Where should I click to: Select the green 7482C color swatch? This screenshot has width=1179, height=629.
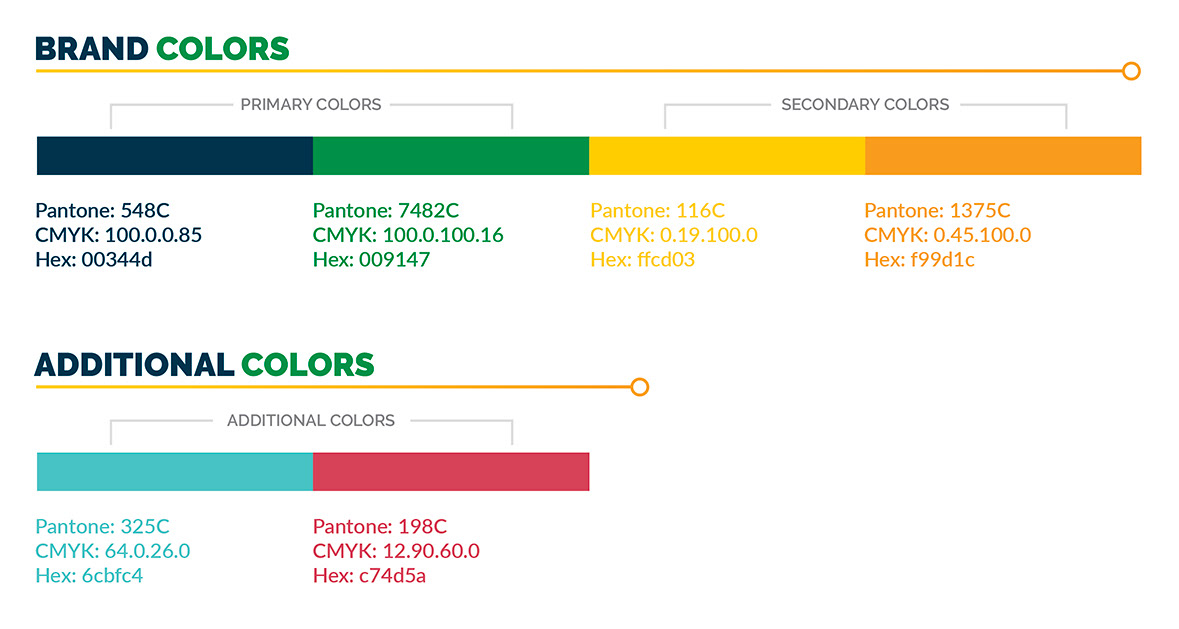pyautogui.click(x=451, y=155)
